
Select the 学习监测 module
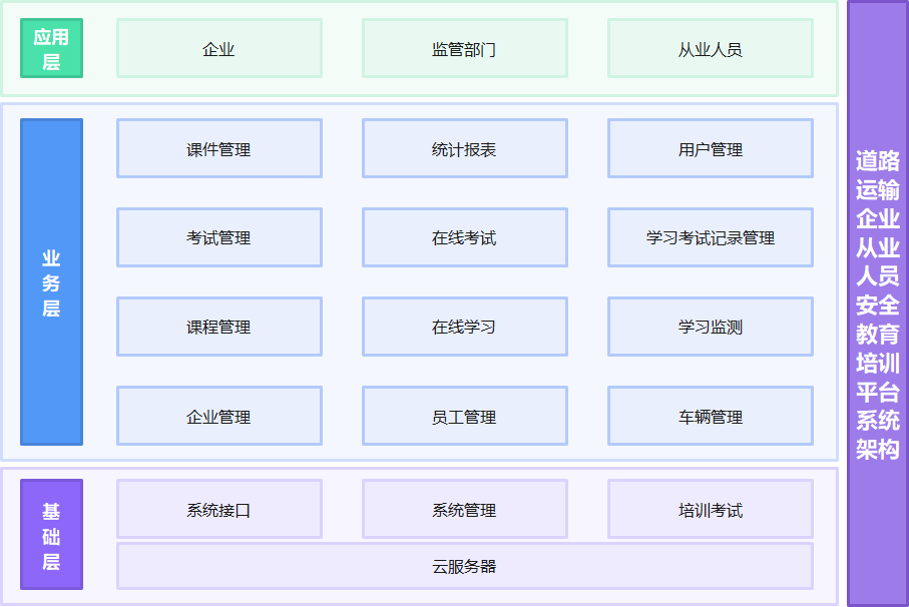pos(710,326)
